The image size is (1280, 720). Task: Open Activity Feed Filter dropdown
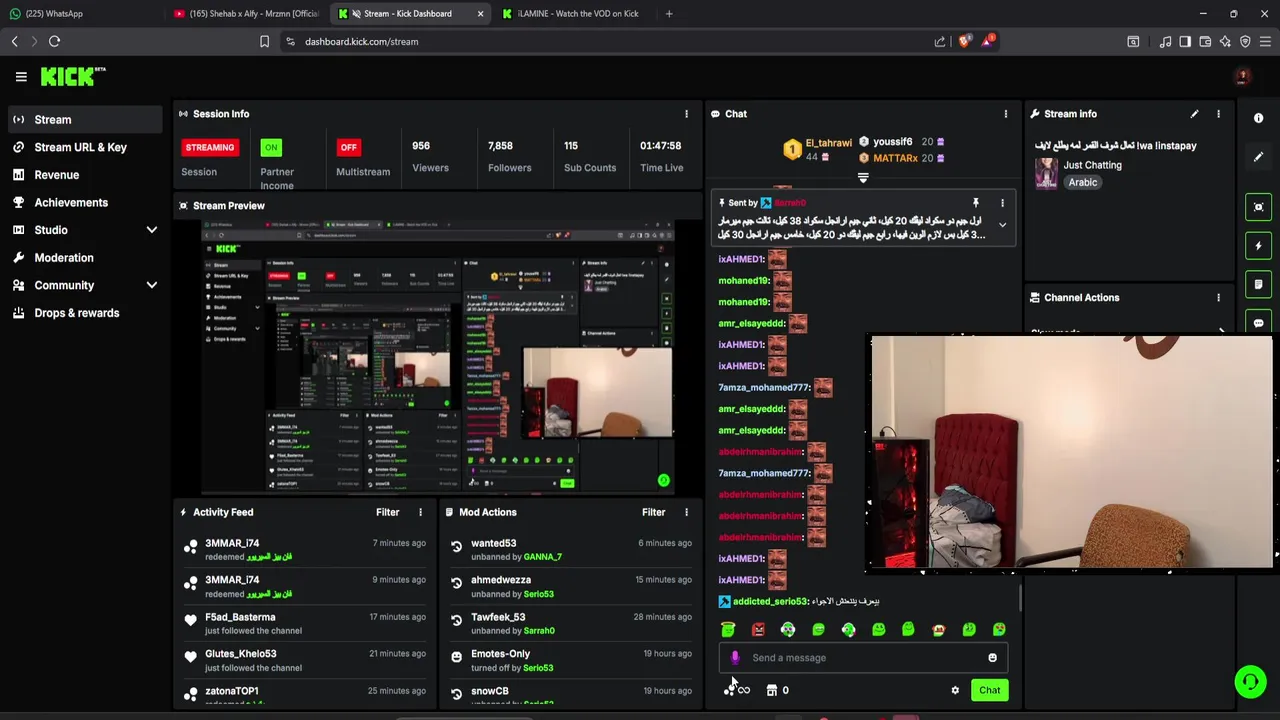click(387, 512)
